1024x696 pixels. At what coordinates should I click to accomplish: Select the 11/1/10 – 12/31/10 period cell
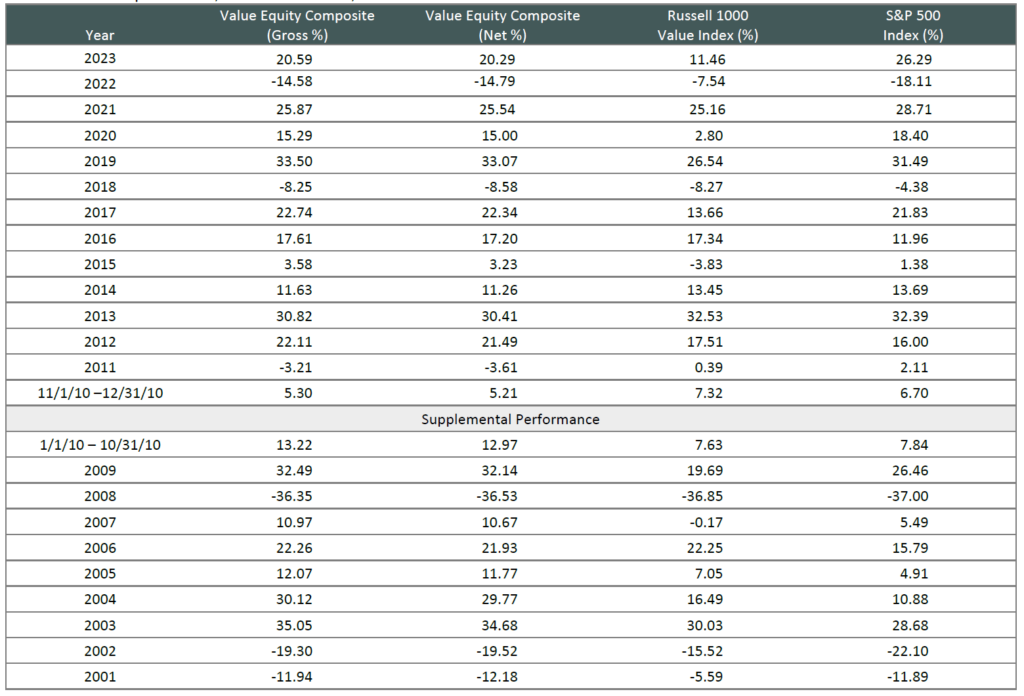click(x=100, y=393)
